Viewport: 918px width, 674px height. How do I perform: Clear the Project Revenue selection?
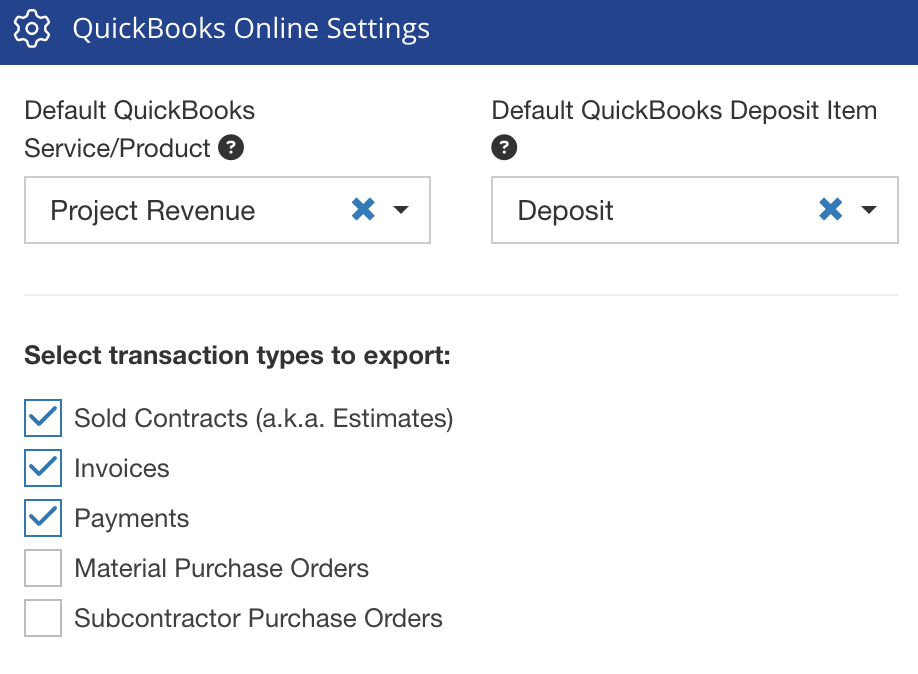tap(363, 209)
